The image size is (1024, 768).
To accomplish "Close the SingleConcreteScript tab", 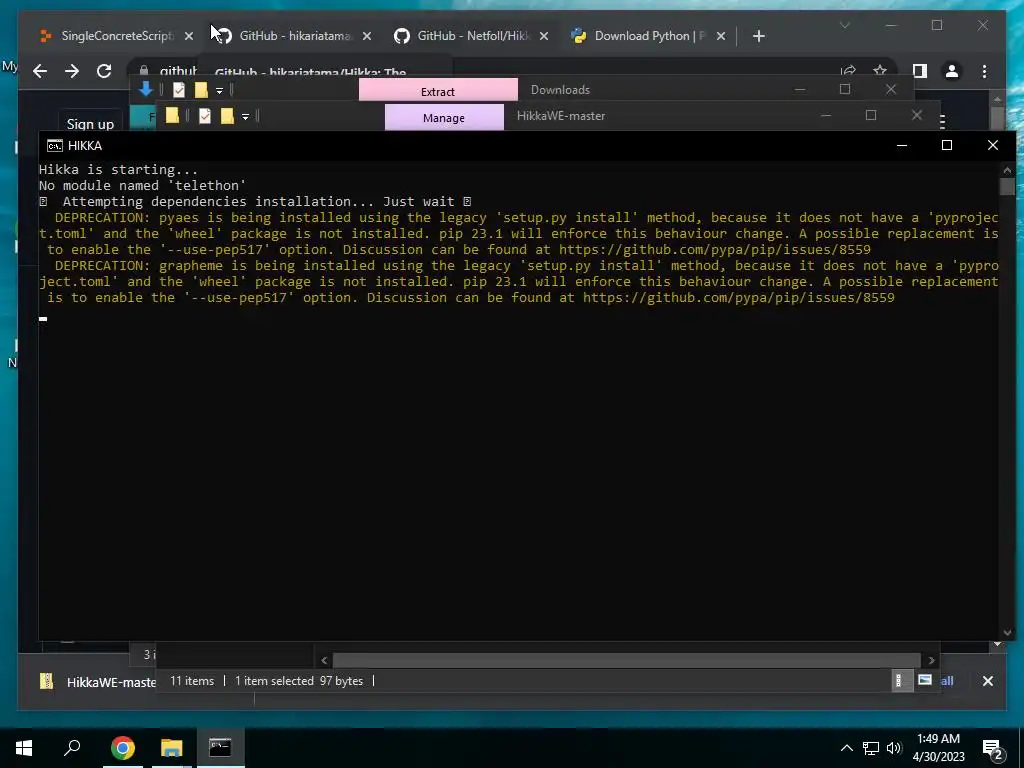I will coord(189,36).
